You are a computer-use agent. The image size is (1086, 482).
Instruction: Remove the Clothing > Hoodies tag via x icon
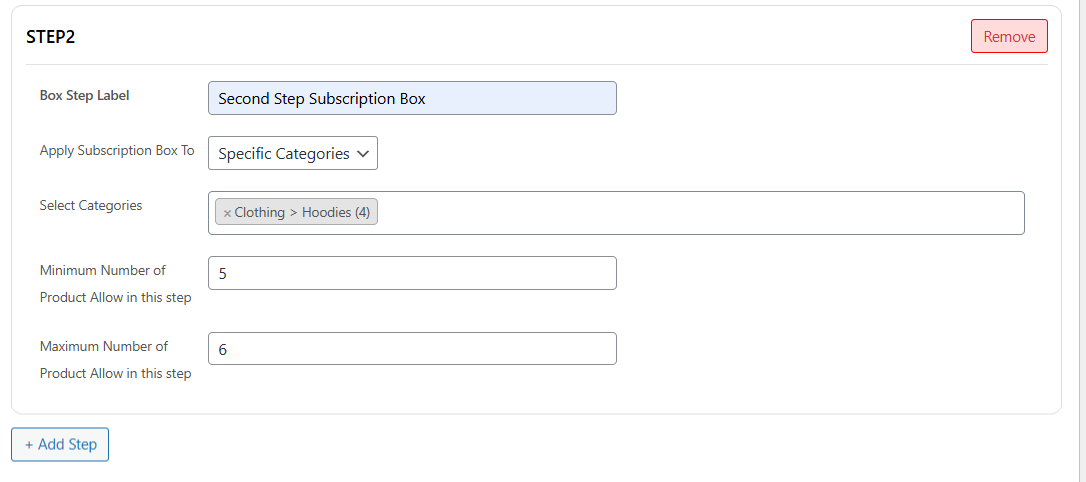tap(227, 213)
